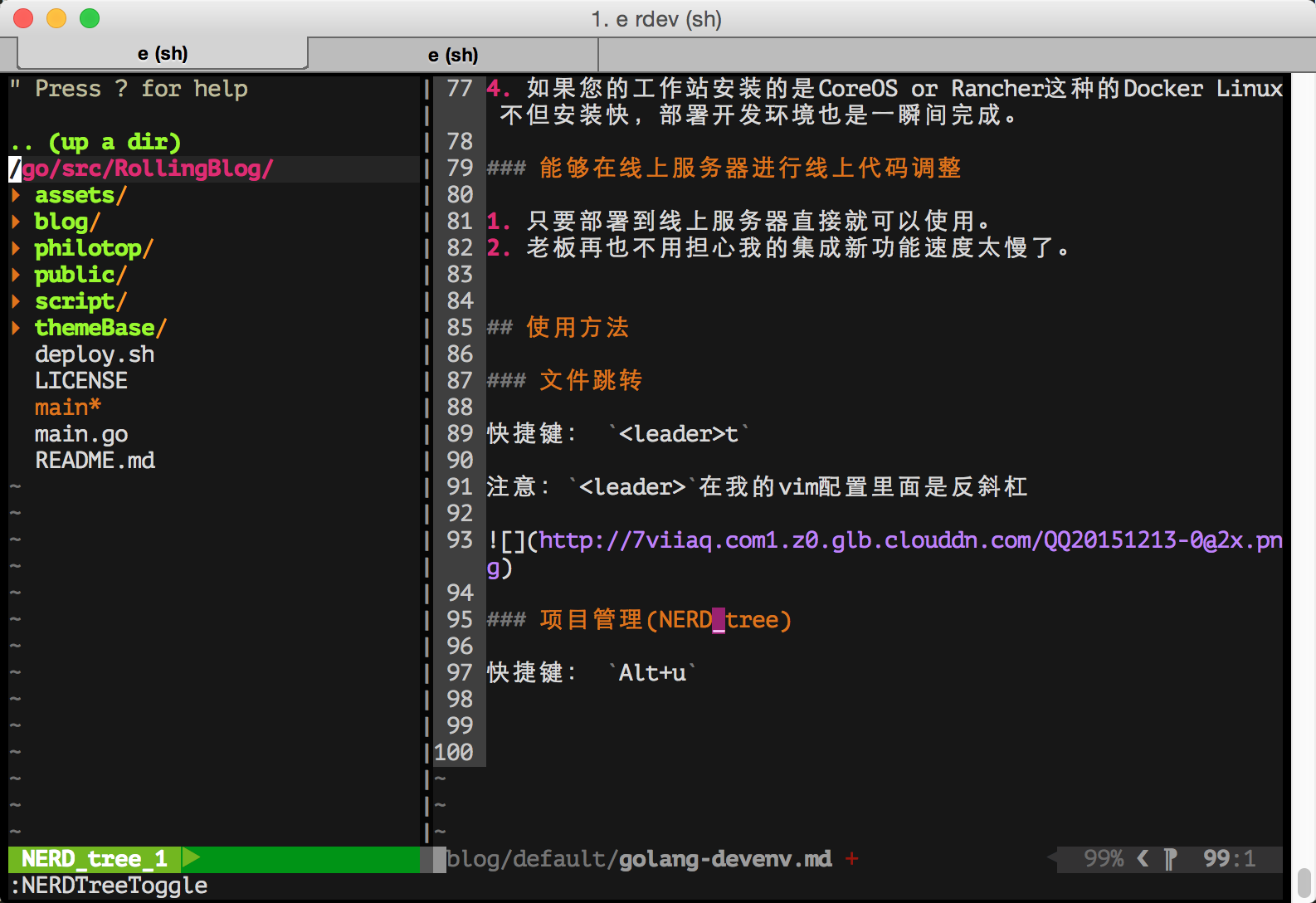Click the red plus modified indicator
This screenshot has height=903, width=1316.
(x=852, y=859)
